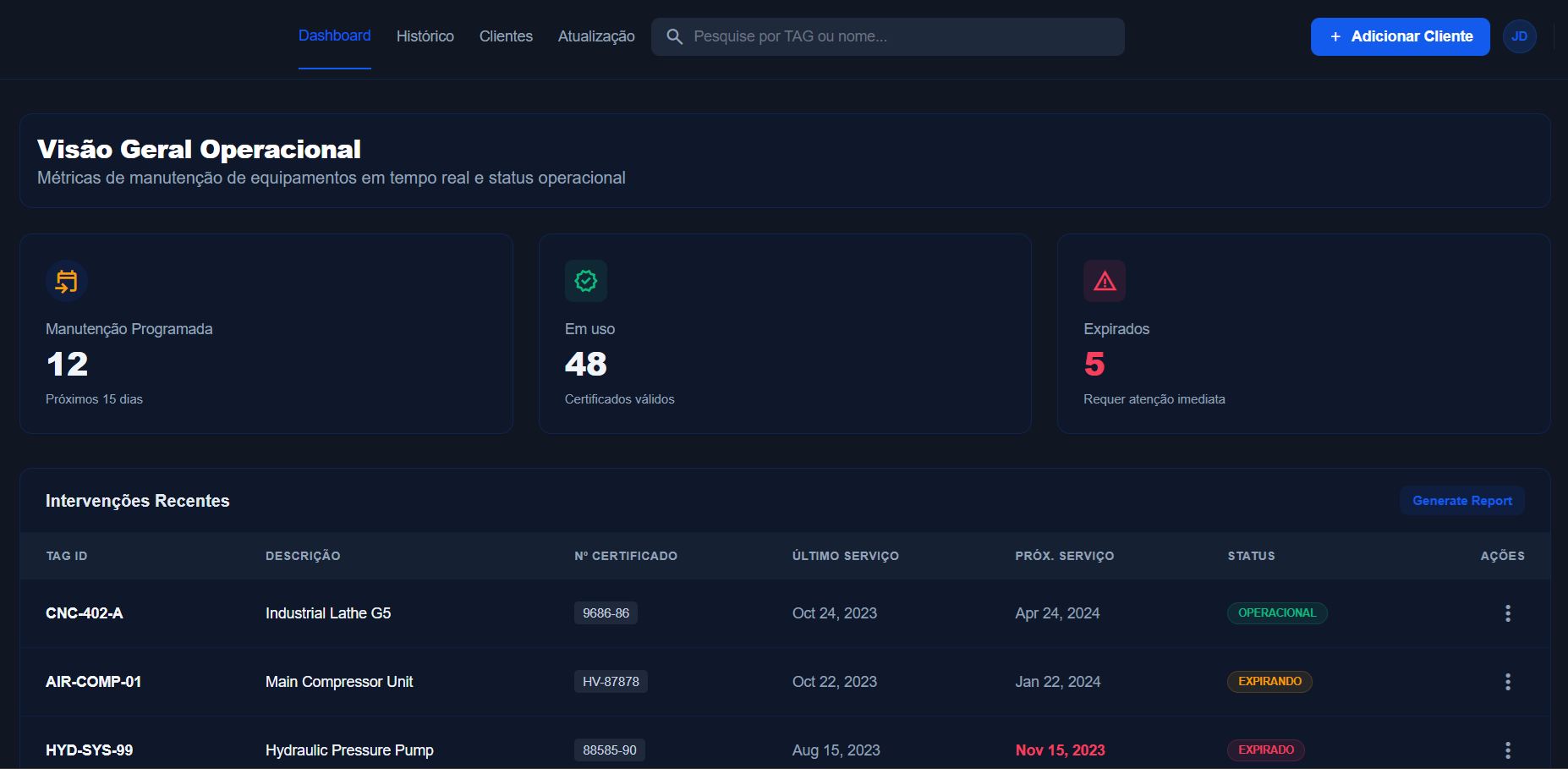Go to the Clientes tab
Screen dimensions: 1568x769
(506, 36)
